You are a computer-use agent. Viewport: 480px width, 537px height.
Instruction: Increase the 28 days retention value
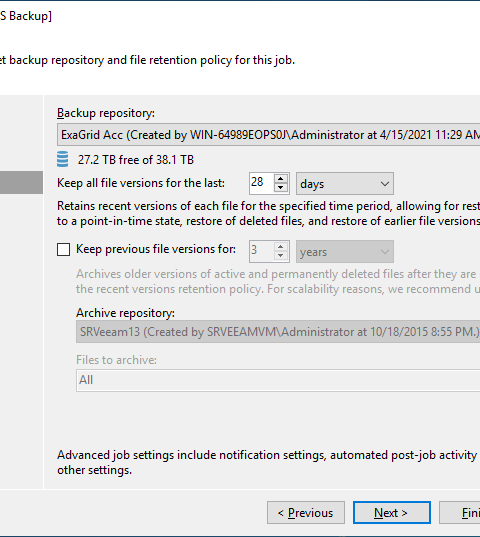click(281, 179)
